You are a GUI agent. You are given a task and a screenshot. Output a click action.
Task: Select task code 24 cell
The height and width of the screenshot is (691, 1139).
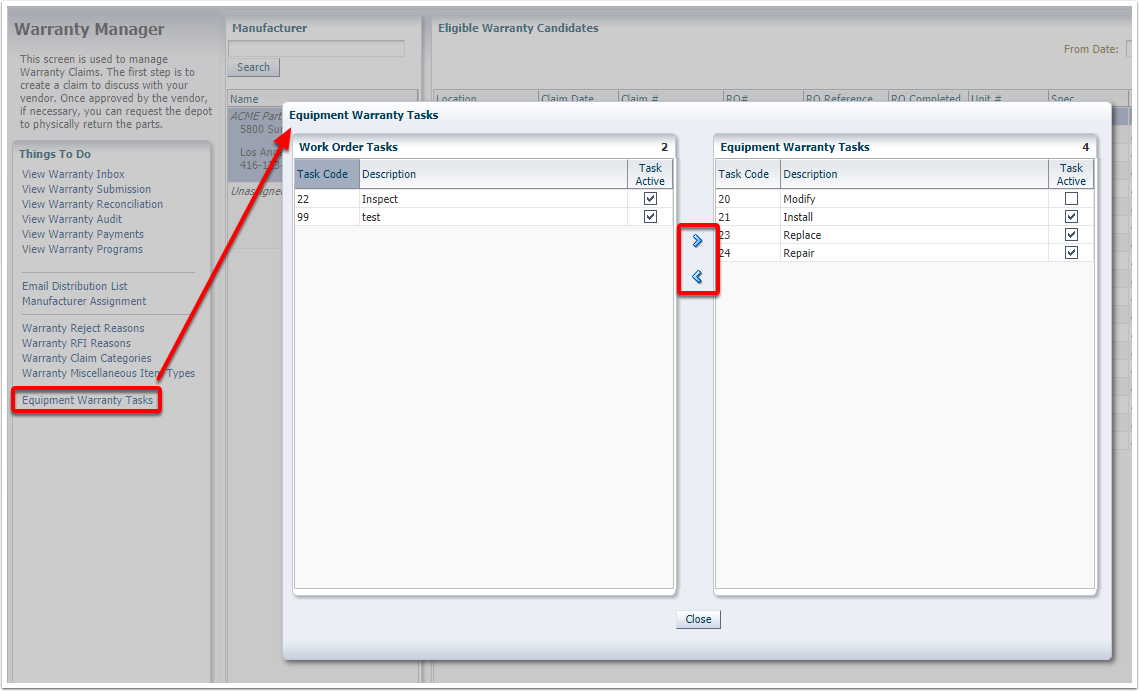tap(748, 254)
